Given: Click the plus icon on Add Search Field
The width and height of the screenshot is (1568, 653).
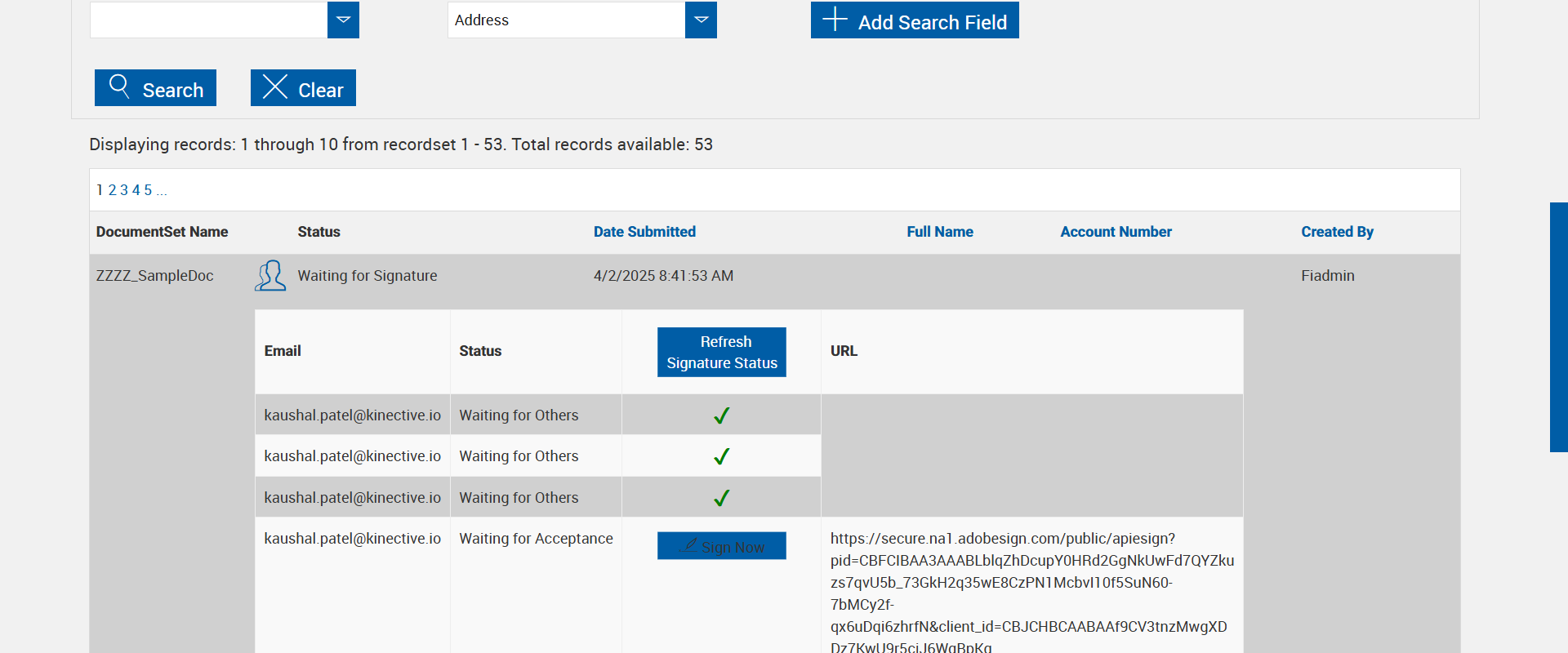Looking at the screenshot, I should pyautogui.click(x=835, y=19).
